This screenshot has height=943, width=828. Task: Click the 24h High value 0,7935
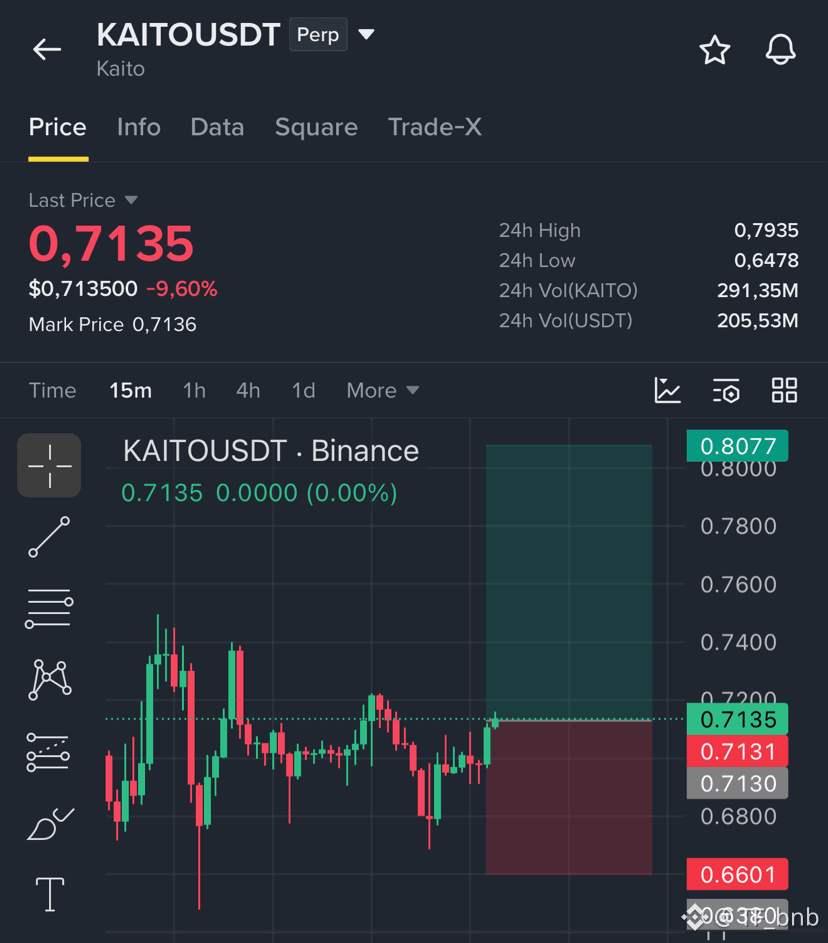point(766,230)
